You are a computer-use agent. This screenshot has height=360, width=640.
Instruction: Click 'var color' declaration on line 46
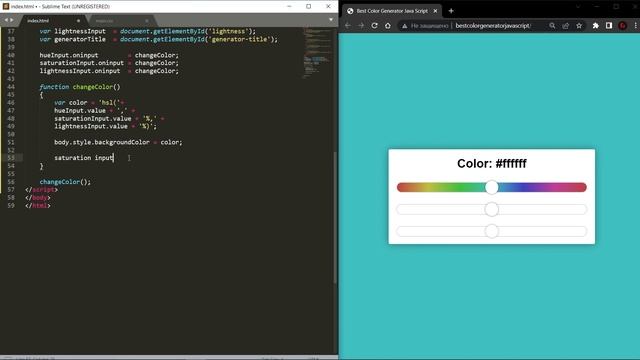click(71, 102)
